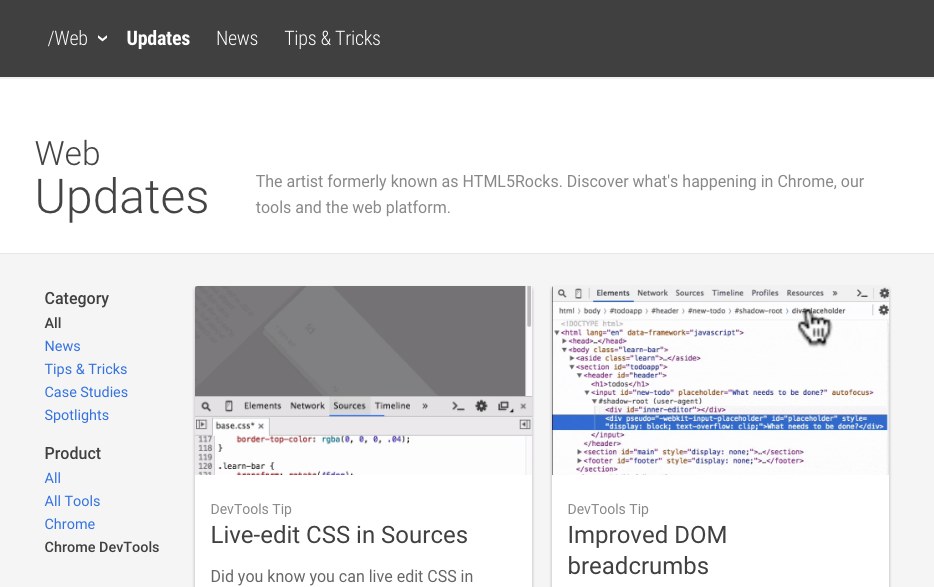Open the Improved DOM breadcrumbs thumbnail image

[x=720, y=380]
